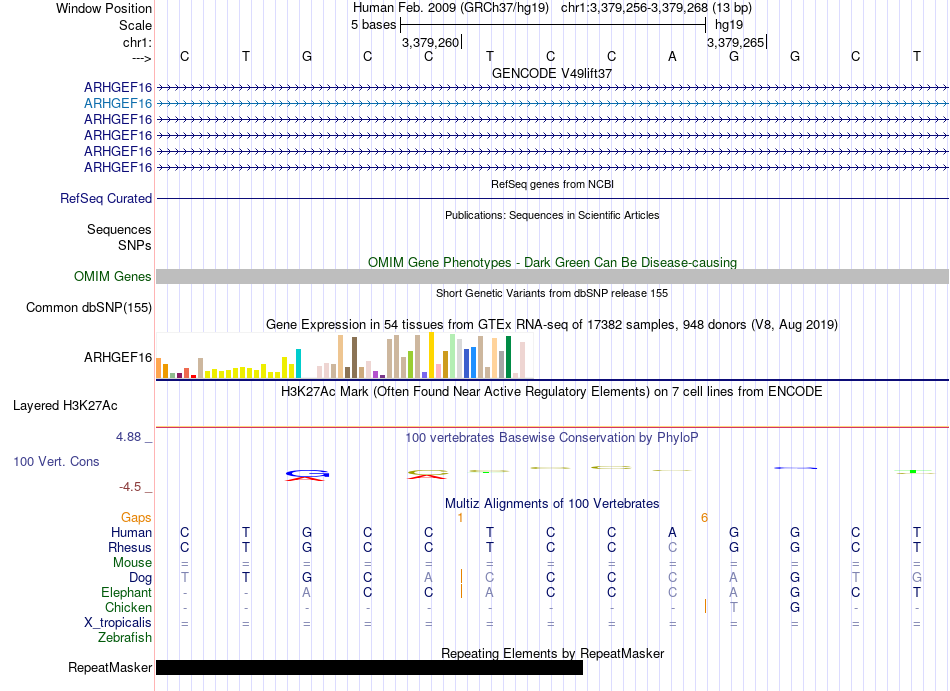Click the Sequences SNPs track label
Screen dimensions: 950x691
pos(119,237)
